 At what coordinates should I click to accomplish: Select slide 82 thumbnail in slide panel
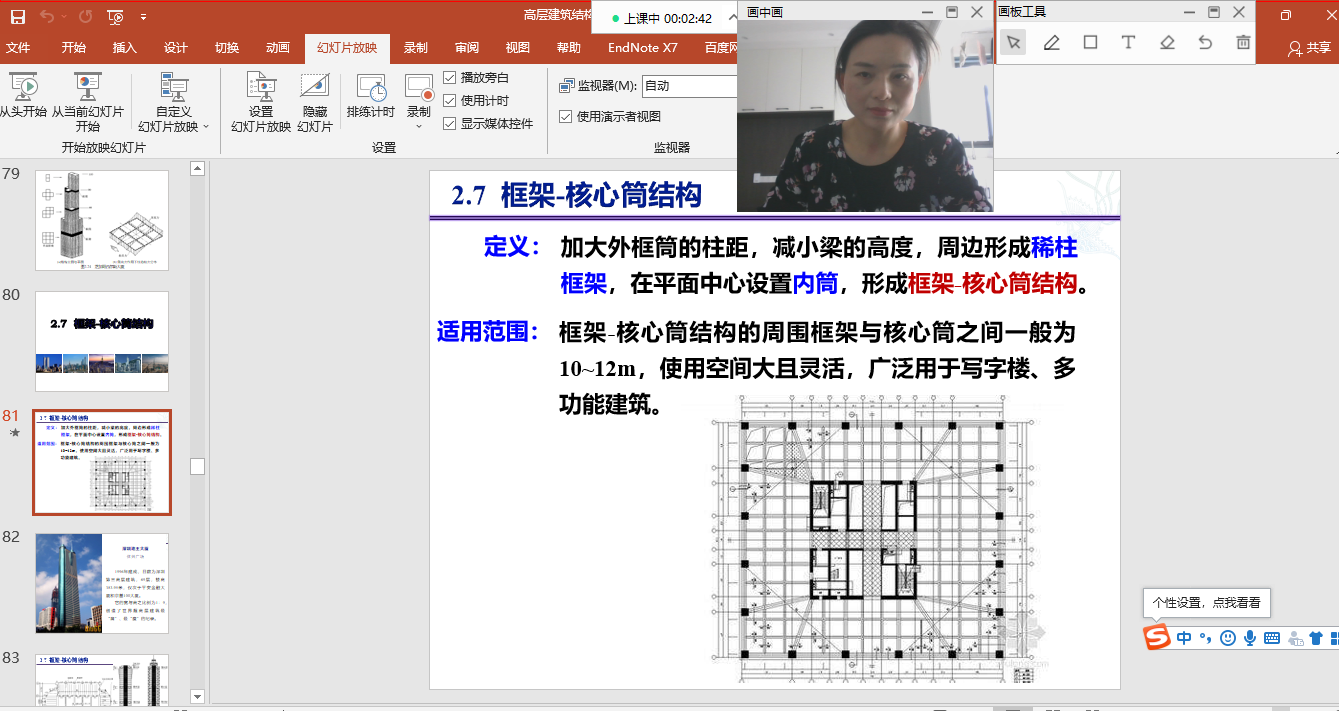coord(100,582)
